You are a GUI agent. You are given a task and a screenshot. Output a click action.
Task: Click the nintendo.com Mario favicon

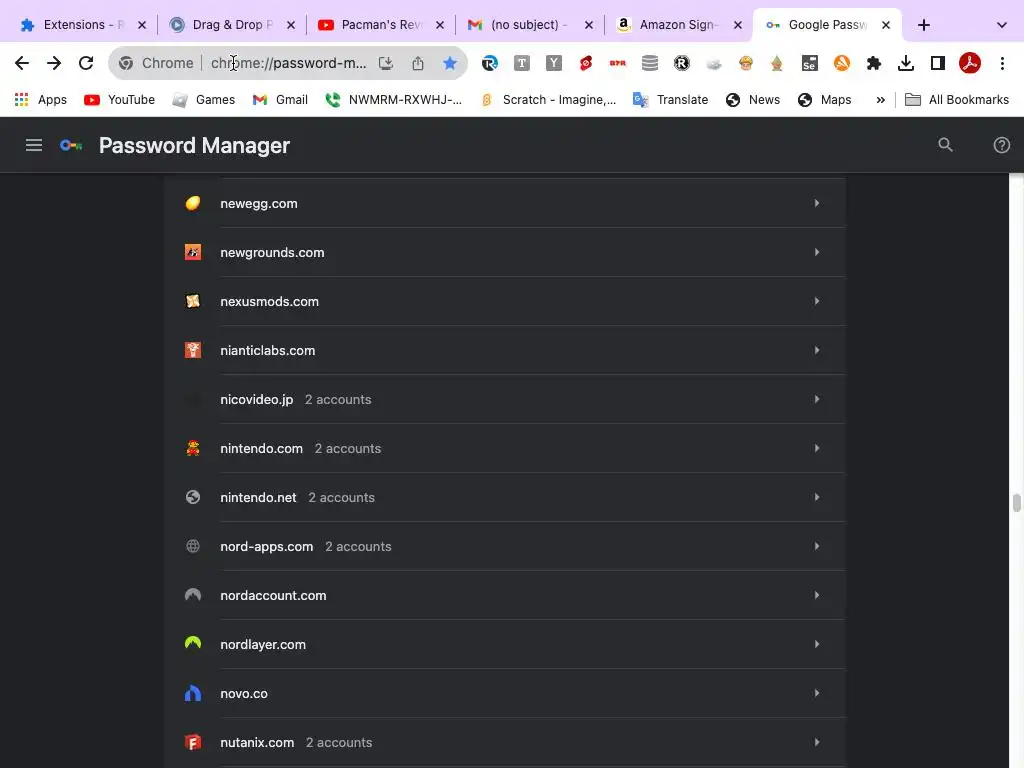point(193,448)
